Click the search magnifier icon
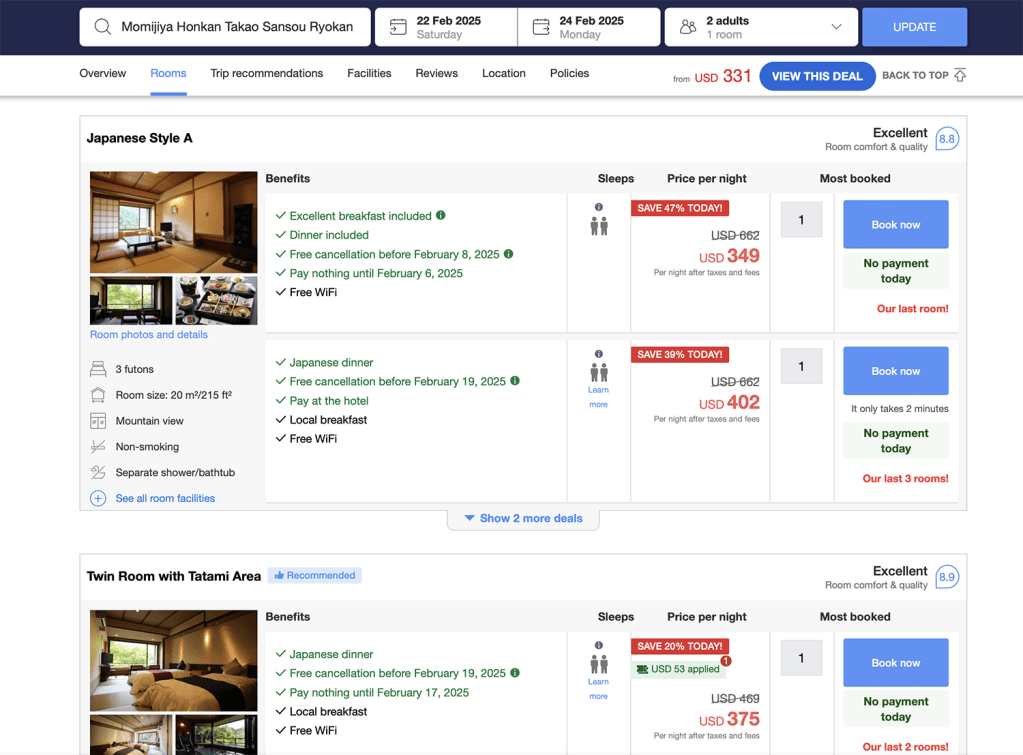Viewport: 1023px width, 755px height. coord(102,27)
